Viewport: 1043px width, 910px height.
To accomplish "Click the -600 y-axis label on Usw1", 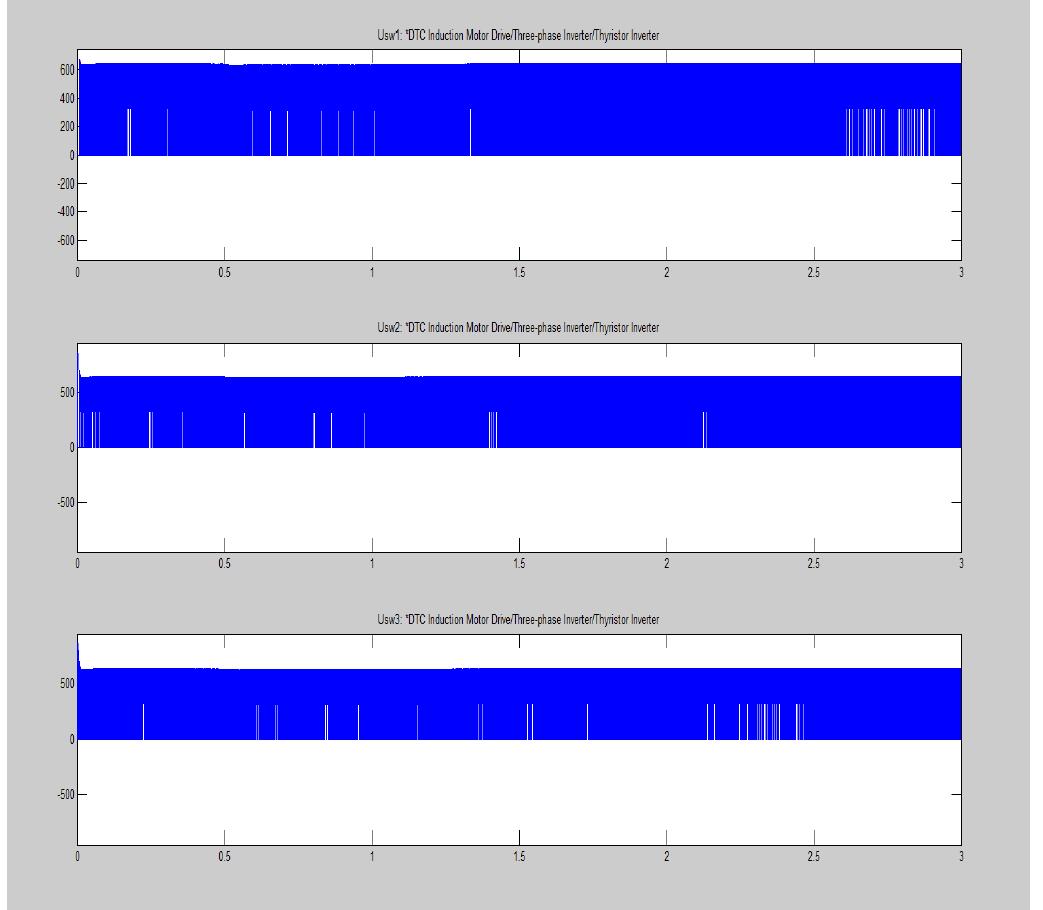I will (66, 241).
